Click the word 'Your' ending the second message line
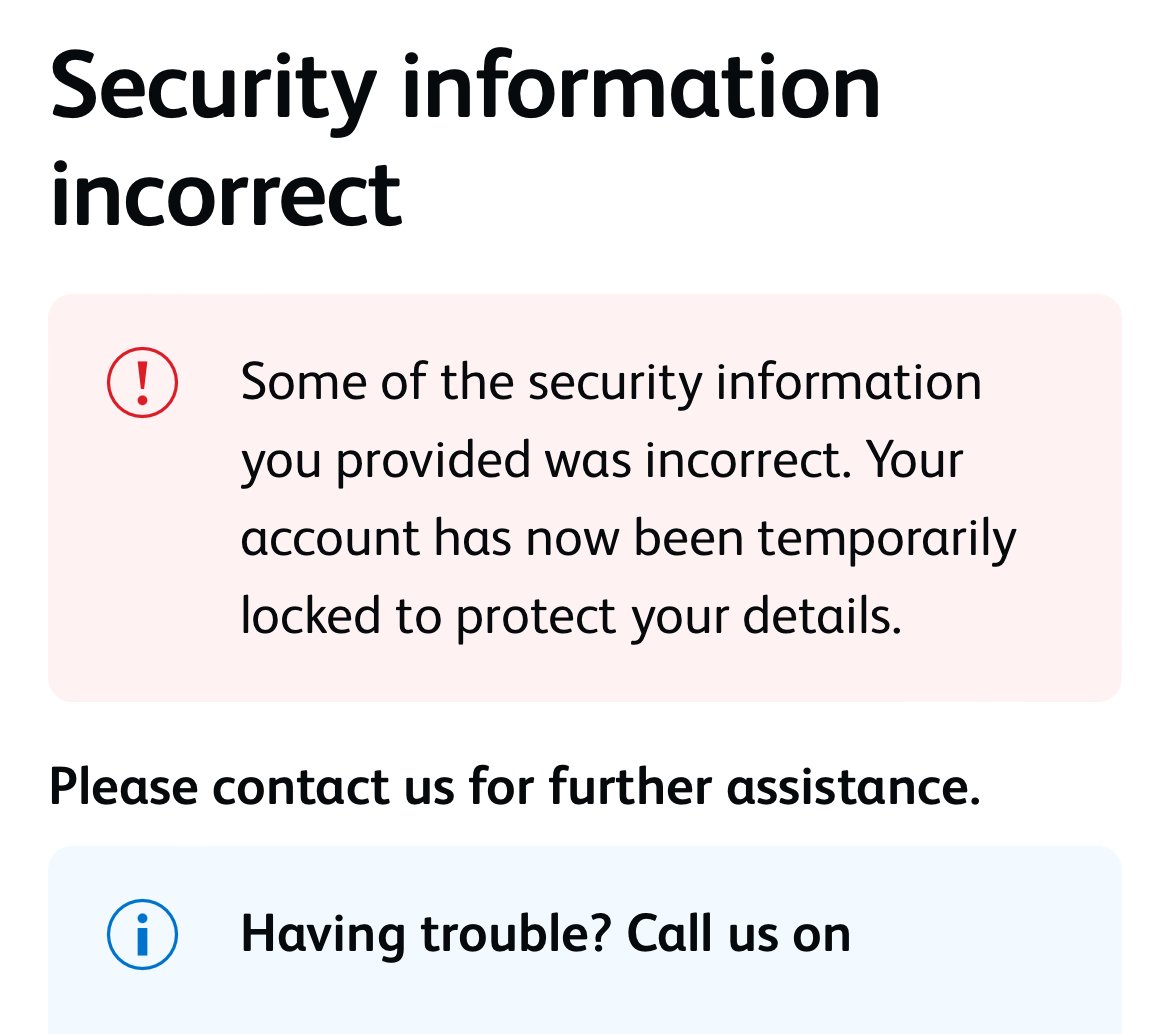This screenshot has width=1170, height=1034. pyautogui.click(x=915, y=460)
